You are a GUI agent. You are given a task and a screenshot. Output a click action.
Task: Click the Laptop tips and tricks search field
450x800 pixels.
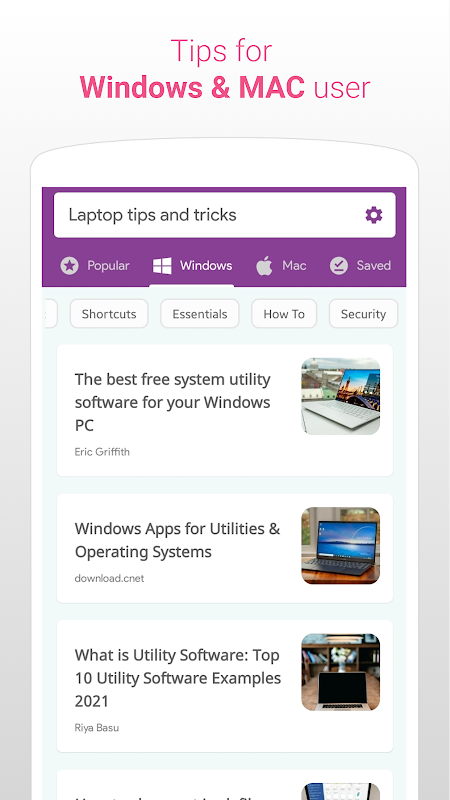pyautogui.click(x=224, y=215)
